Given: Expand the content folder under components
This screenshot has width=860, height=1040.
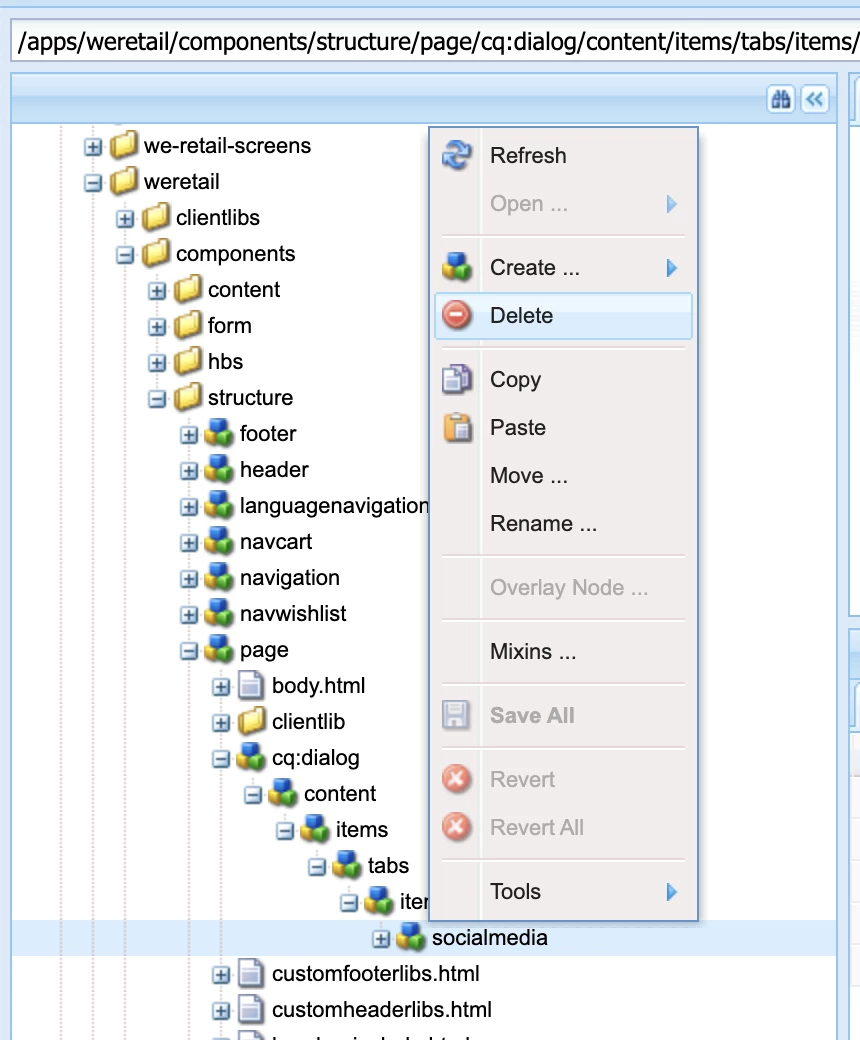Looking at the screenshot, I should click(x=157, y=291).
